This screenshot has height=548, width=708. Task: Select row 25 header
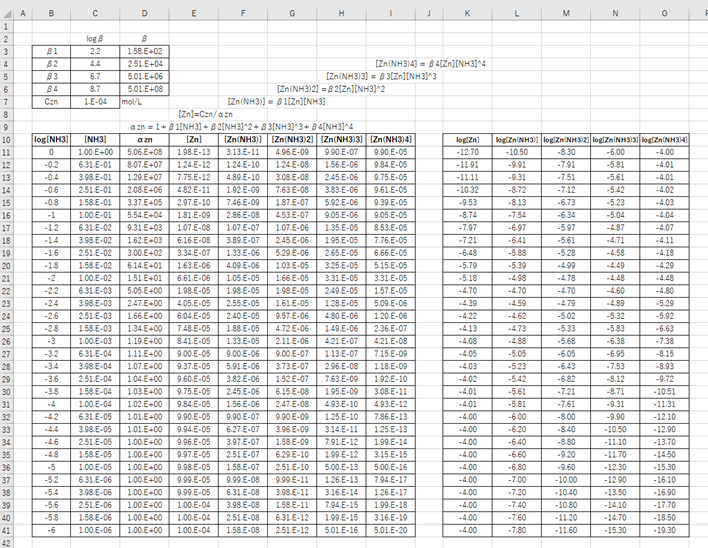6,329
